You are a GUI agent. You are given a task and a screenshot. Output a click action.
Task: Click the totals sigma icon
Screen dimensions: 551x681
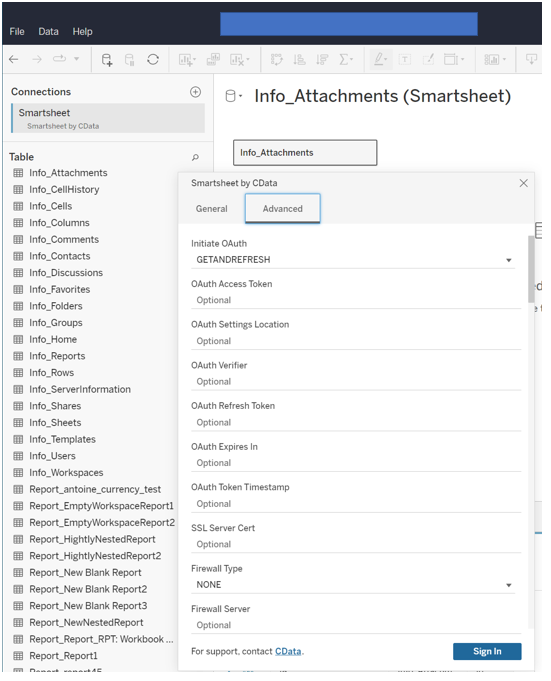pos(346,59)
